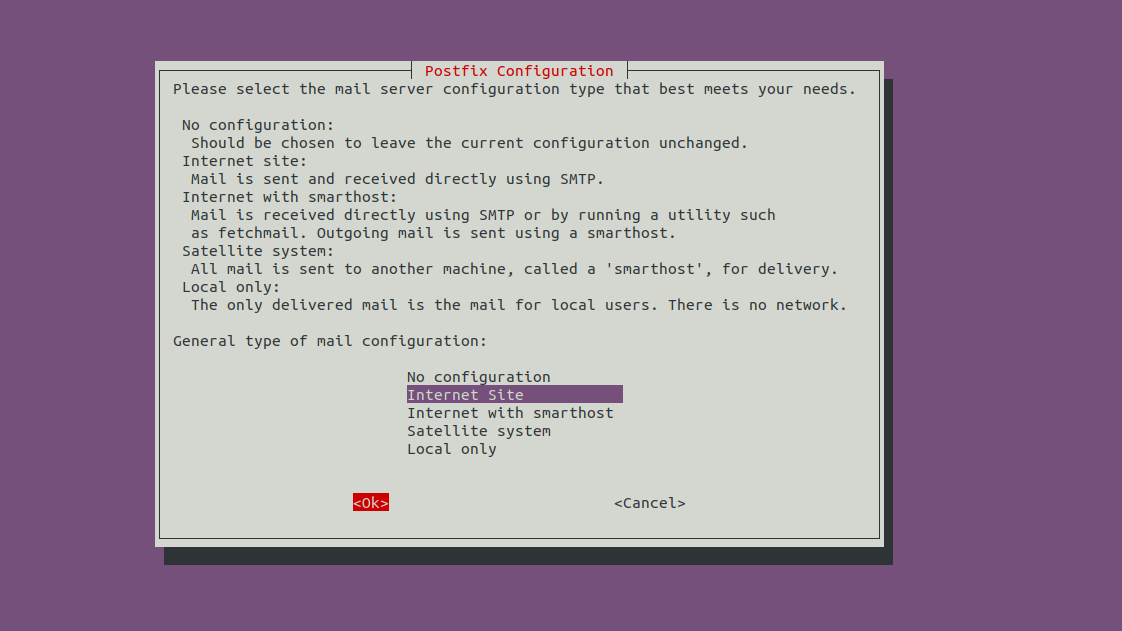
Task: Click the <Cancel> button
Action: point(650,503)
